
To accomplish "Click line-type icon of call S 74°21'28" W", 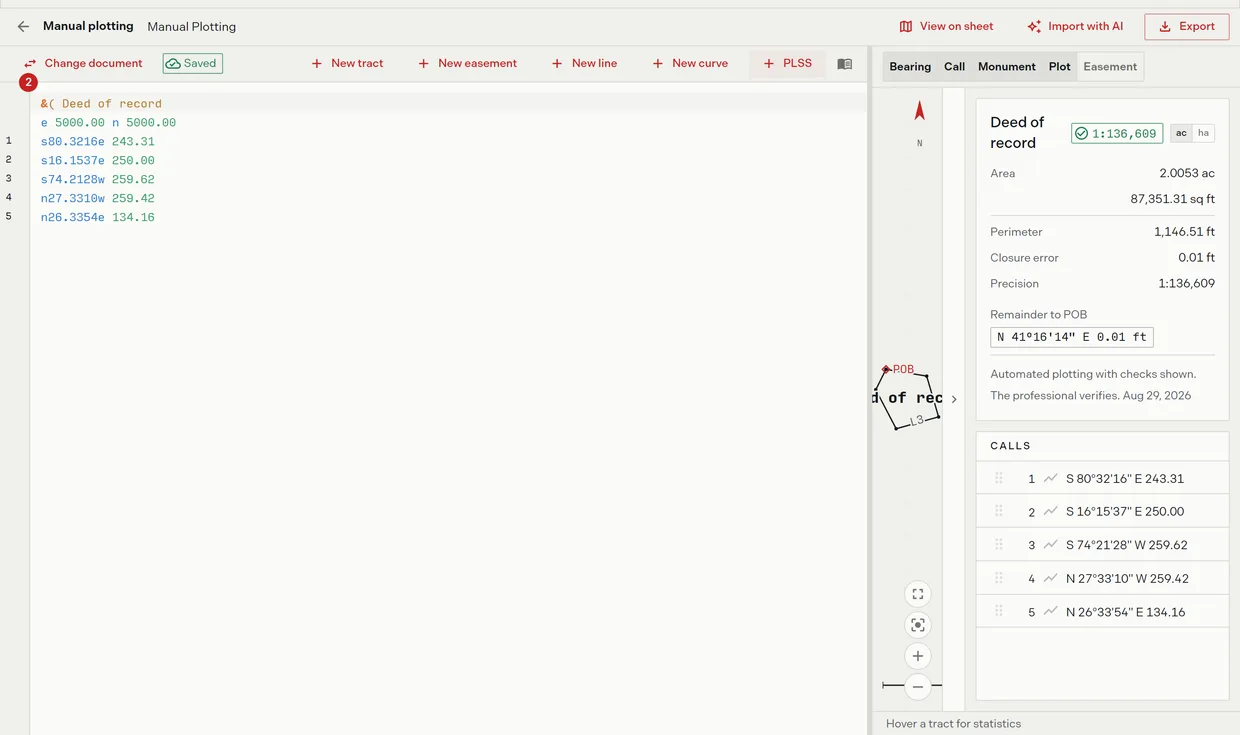I will 1050,545.
